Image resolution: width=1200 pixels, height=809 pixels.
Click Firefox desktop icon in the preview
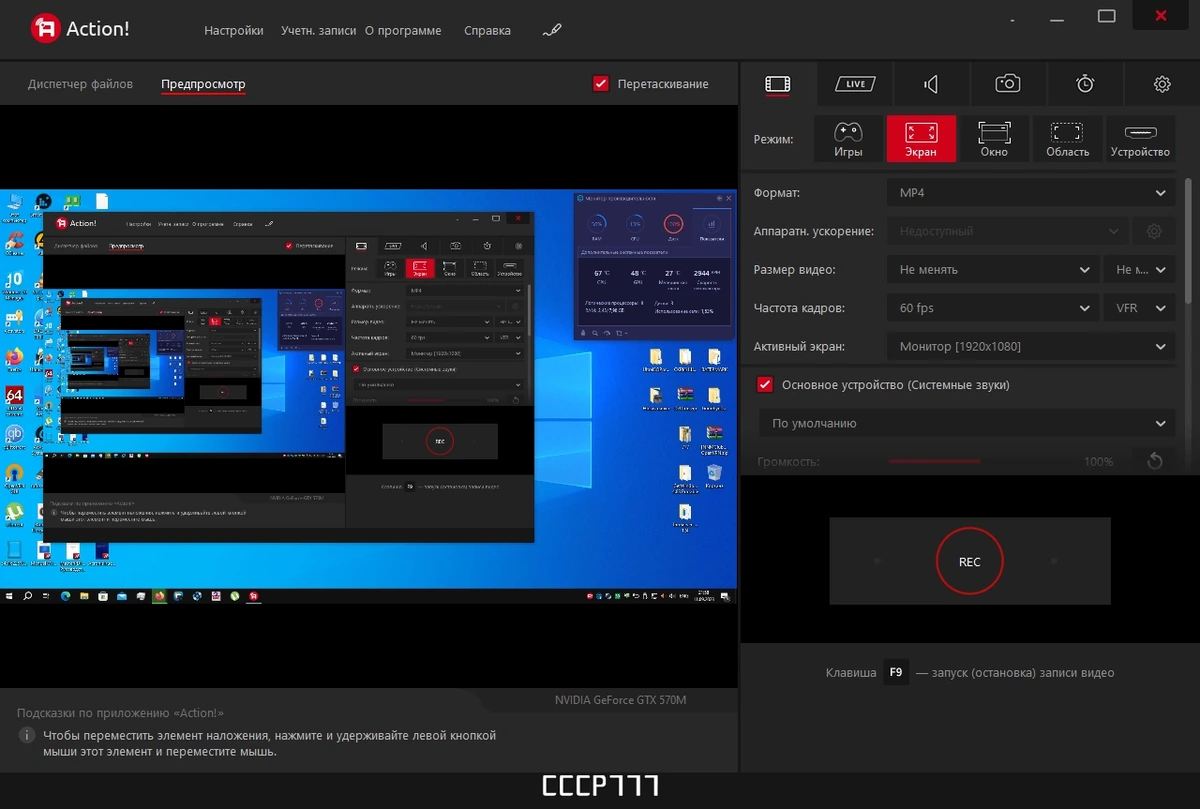14,357
